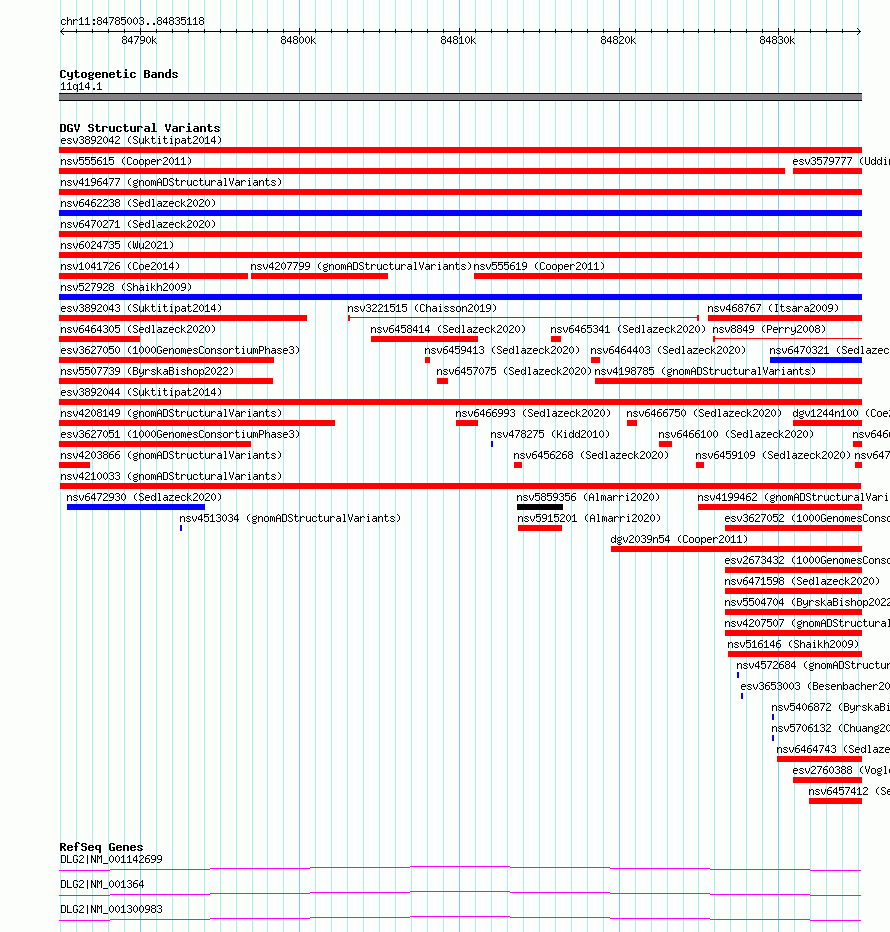890x932 pixels.
Task: Click the 84810k ruler position
Action: [x=458, y=40]
